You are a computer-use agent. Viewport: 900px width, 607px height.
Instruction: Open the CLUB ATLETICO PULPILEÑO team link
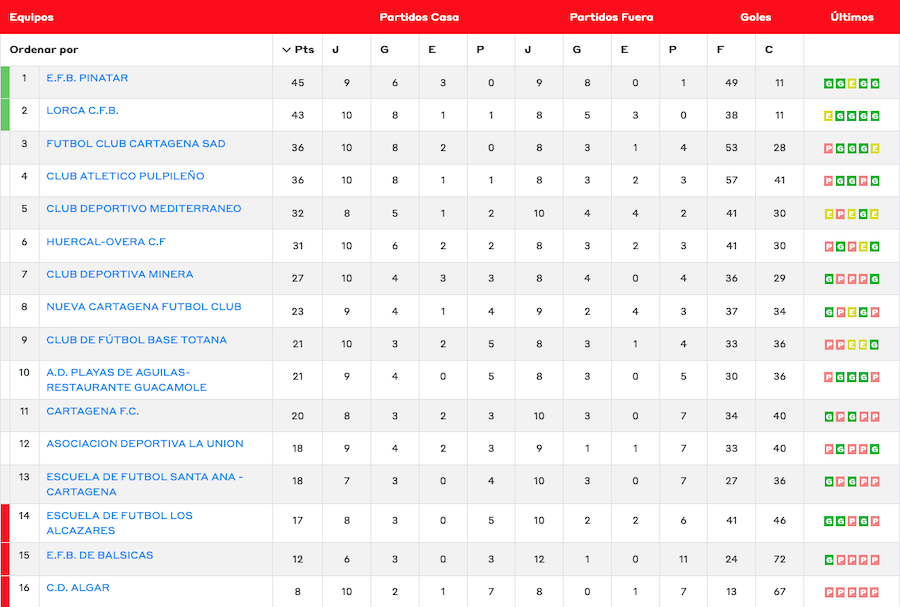pos(125,176)
